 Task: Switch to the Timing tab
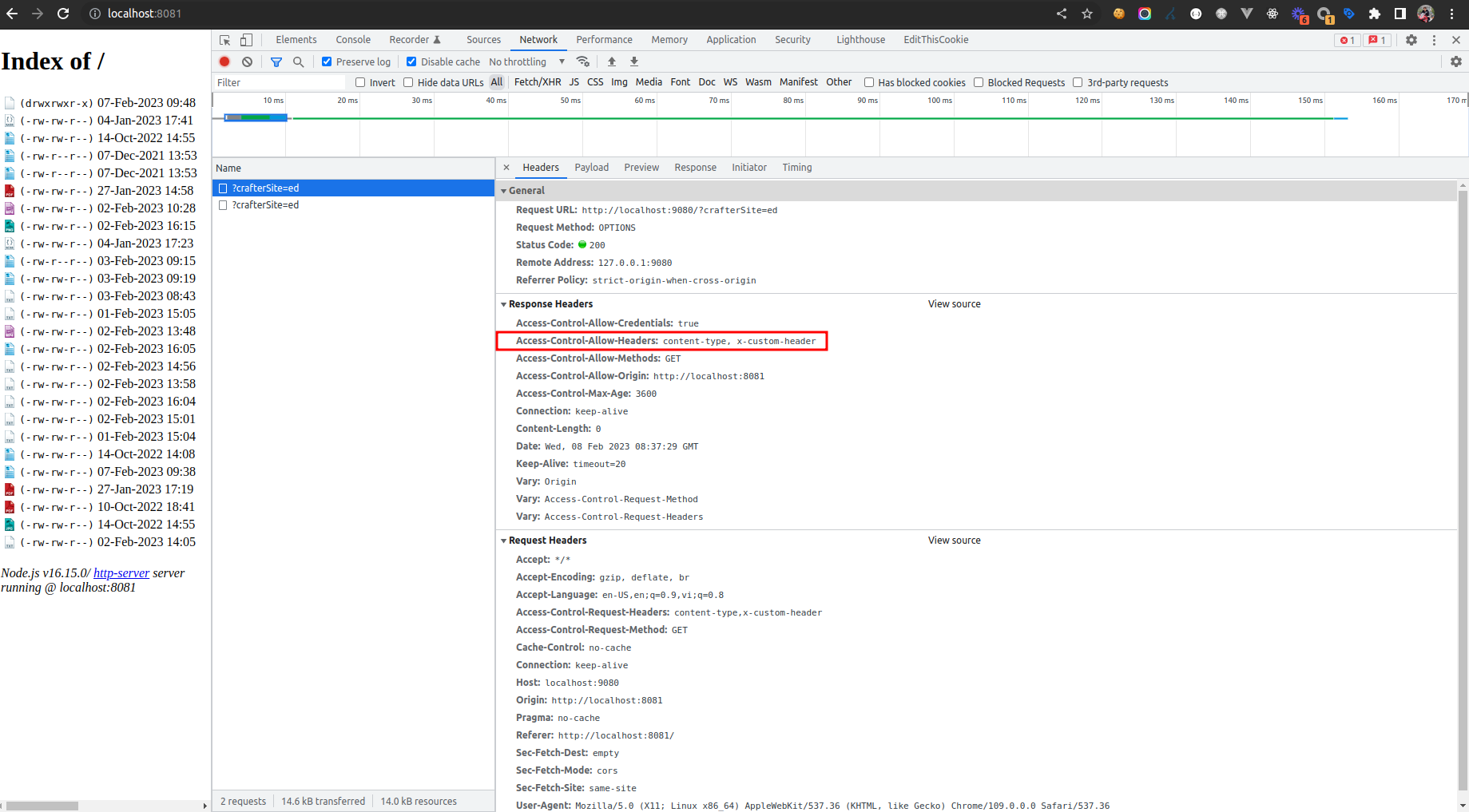point(796,168)
